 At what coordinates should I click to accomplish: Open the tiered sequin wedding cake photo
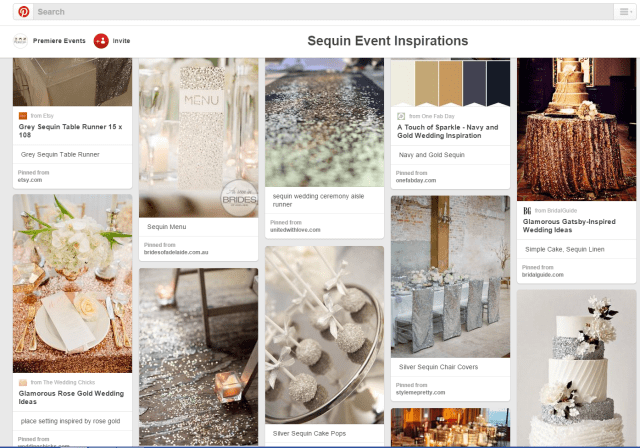point(576,368)
